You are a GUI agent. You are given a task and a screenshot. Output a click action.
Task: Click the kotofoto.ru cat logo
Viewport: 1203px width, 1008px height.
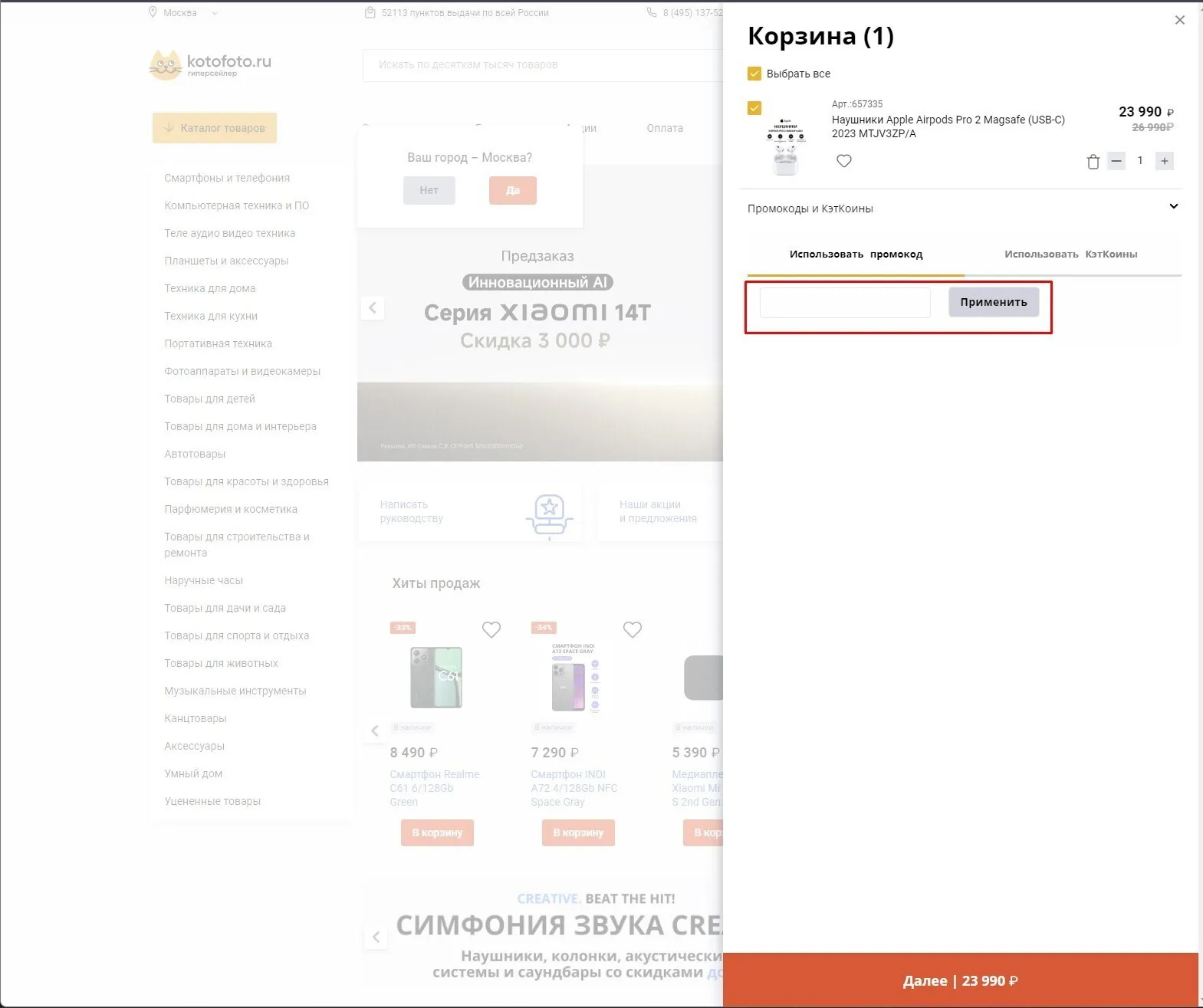click(x=210, y=65)
